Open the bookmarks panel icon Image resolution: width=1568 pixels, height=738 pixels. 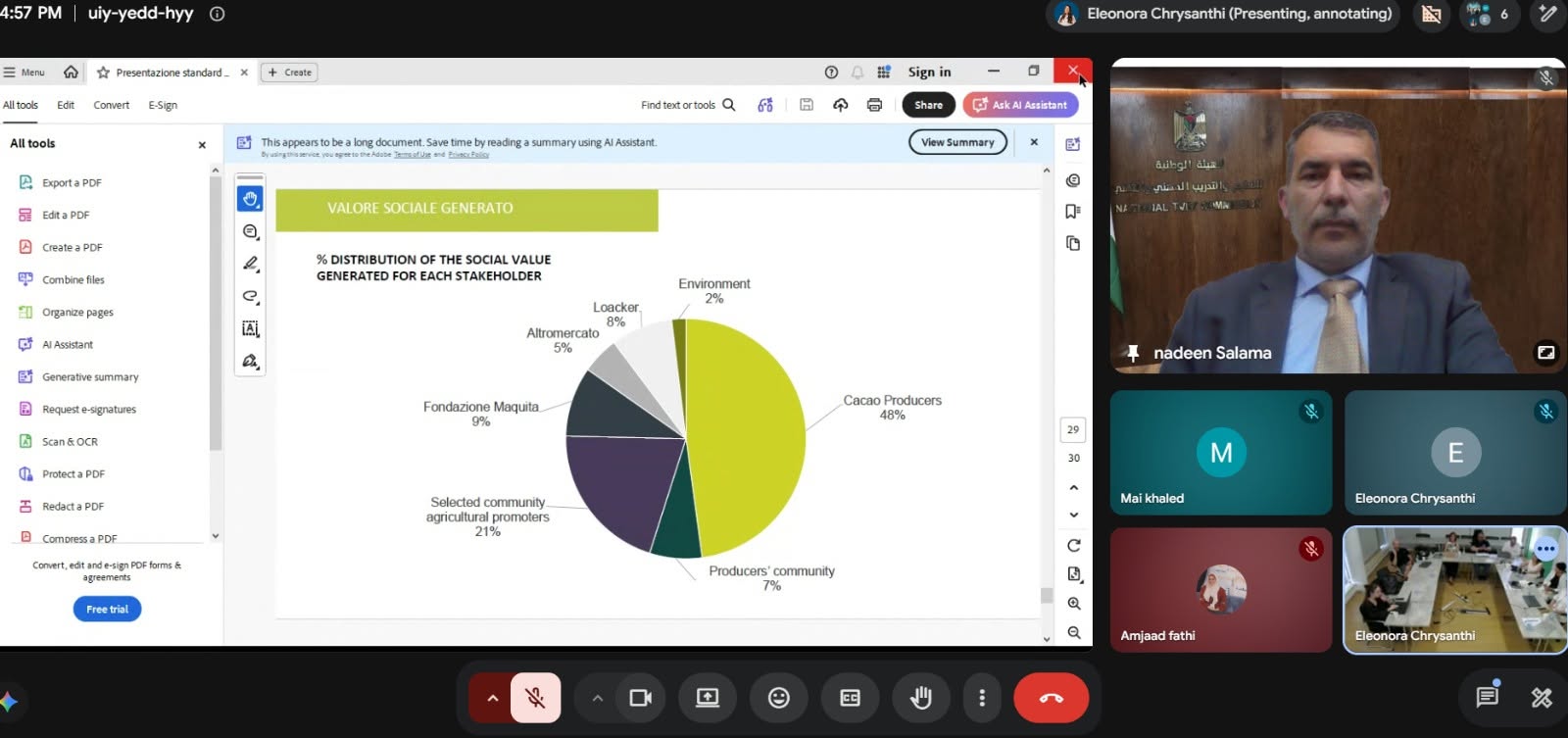[1073, 212]
